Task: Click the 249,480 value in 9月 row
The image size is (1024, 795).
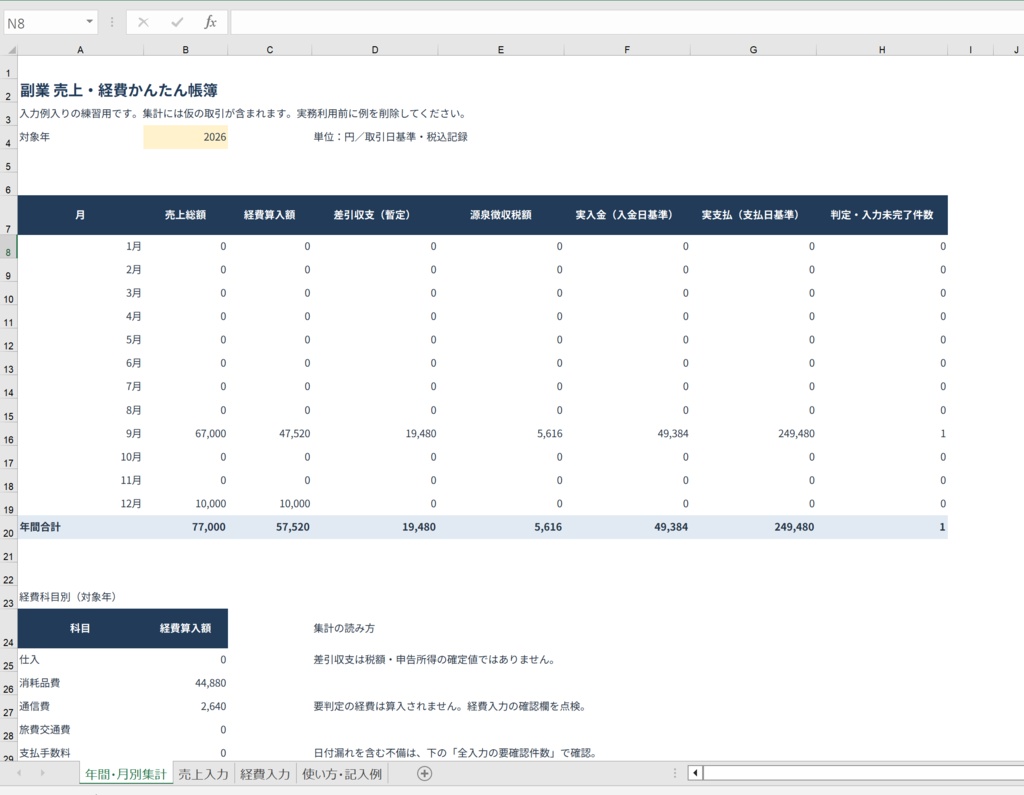Action: [x=753, y=434]
